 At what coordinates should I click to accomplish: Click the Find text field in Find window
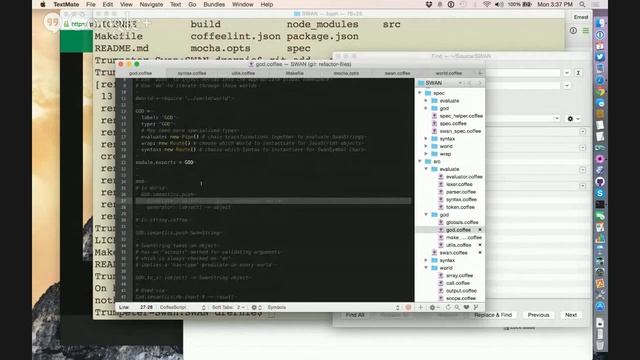click(523, 73)
